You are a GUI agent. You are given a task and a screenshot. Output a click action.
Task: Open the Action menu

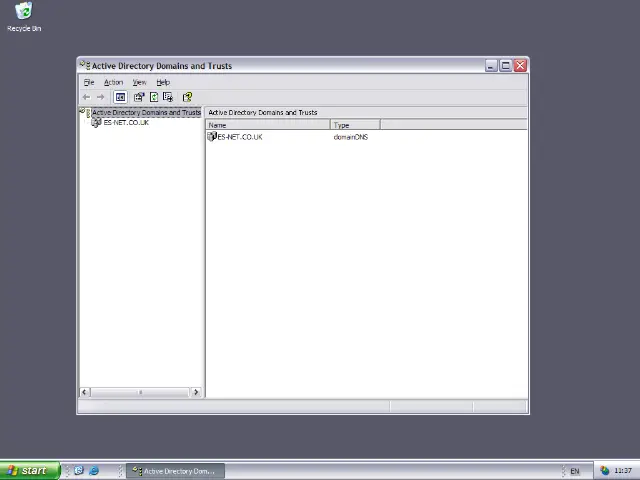click(113, 82)
